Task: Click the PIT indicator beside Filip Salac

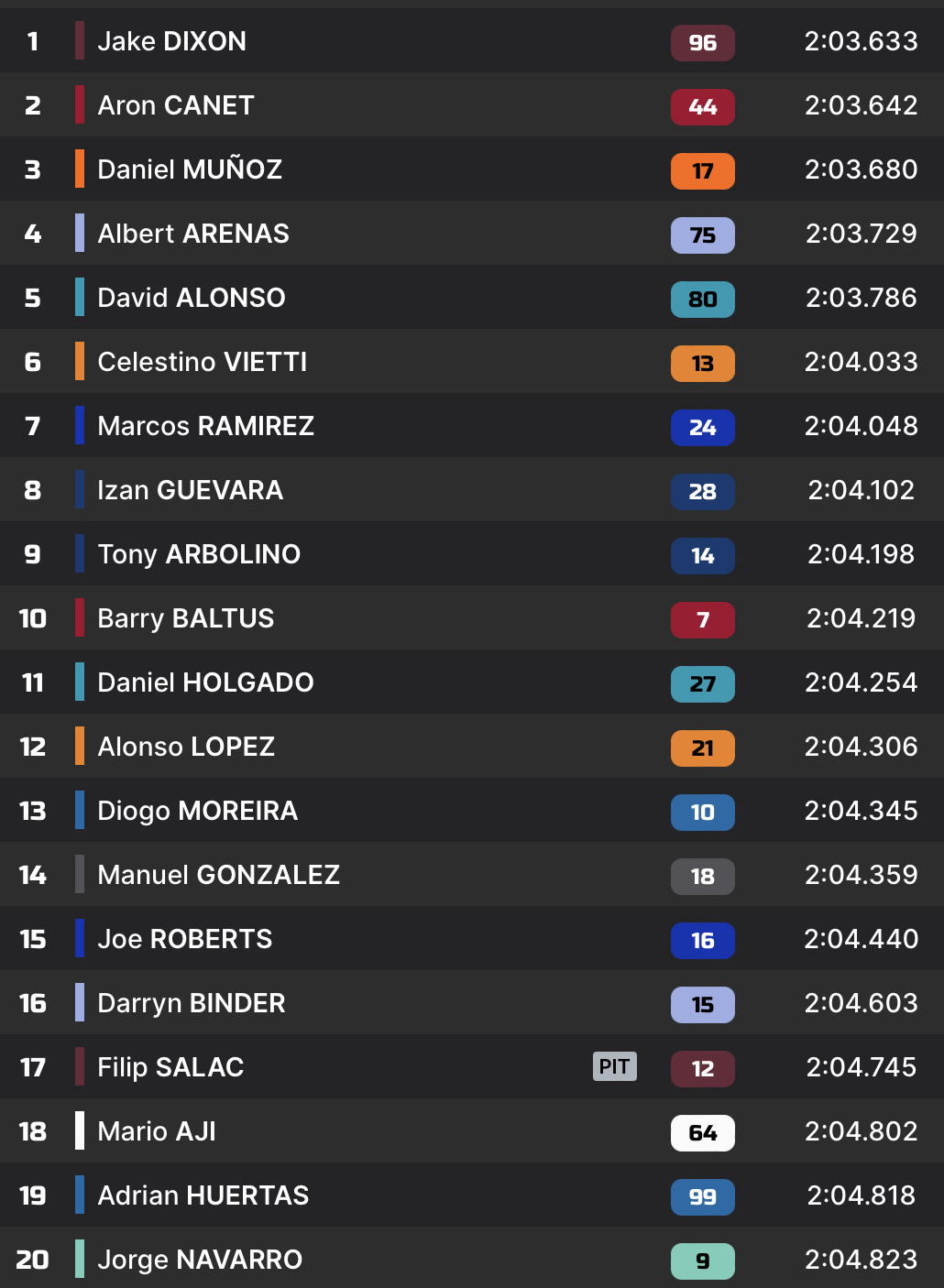Action: 614,1066
